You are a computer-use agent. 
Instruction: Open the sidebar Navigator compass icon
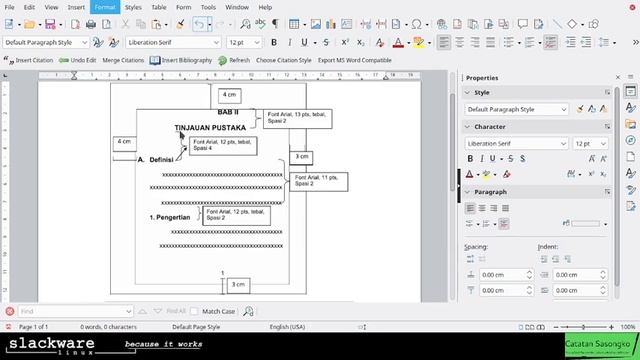631,140
